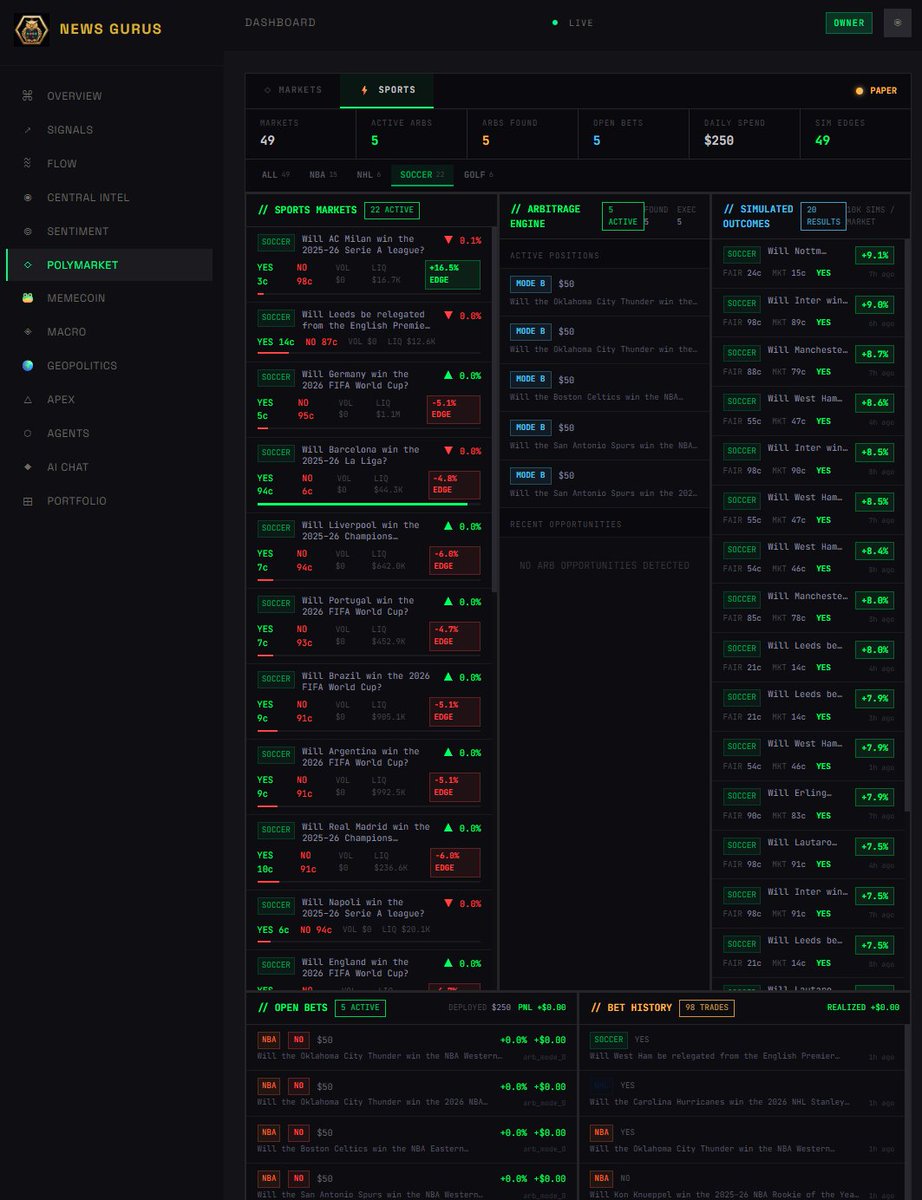
Task: Click the DAILY SPEND $250 stat tile
Action: 744,132
